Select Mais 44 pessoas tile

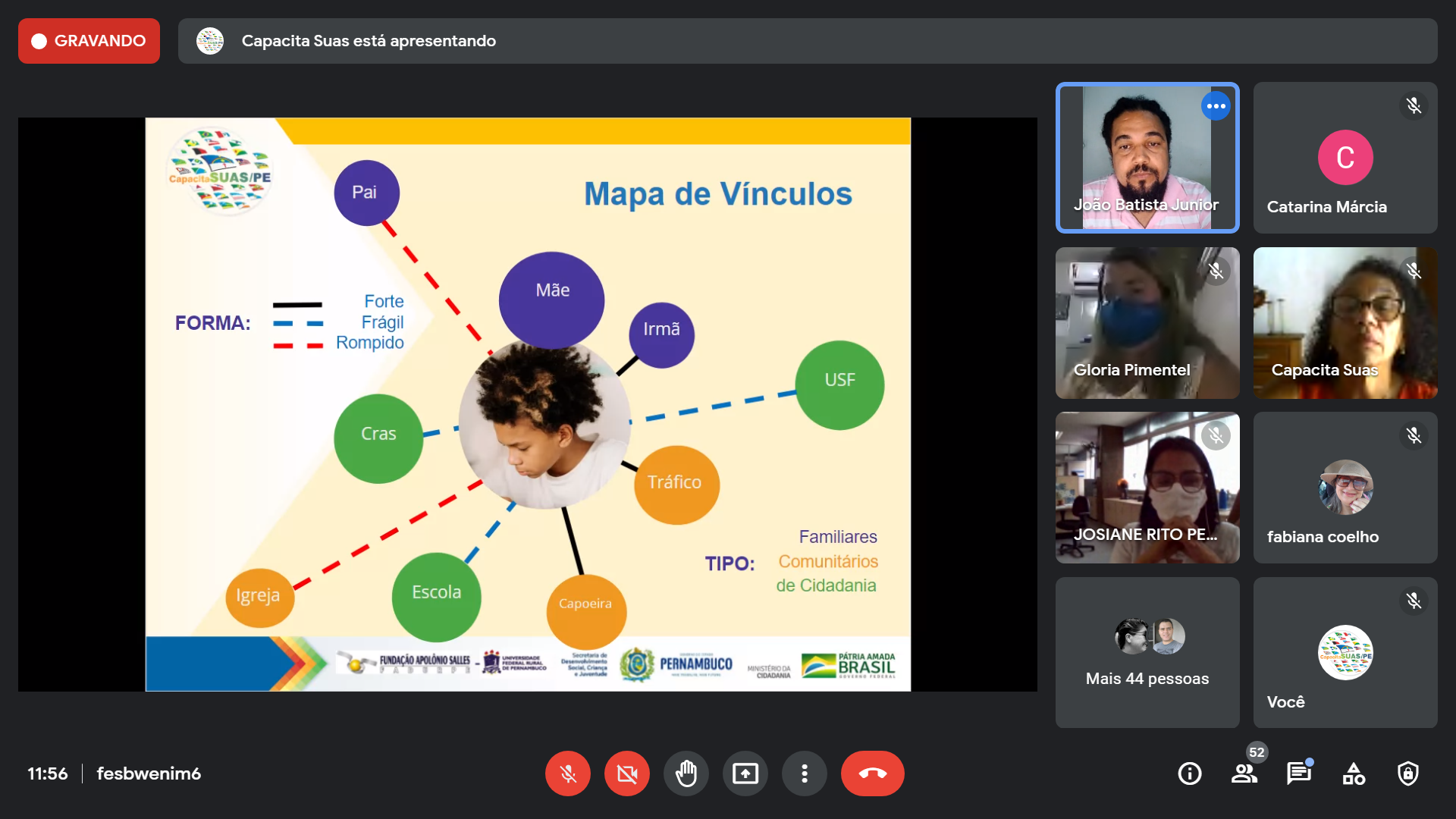click(1147, 652)
